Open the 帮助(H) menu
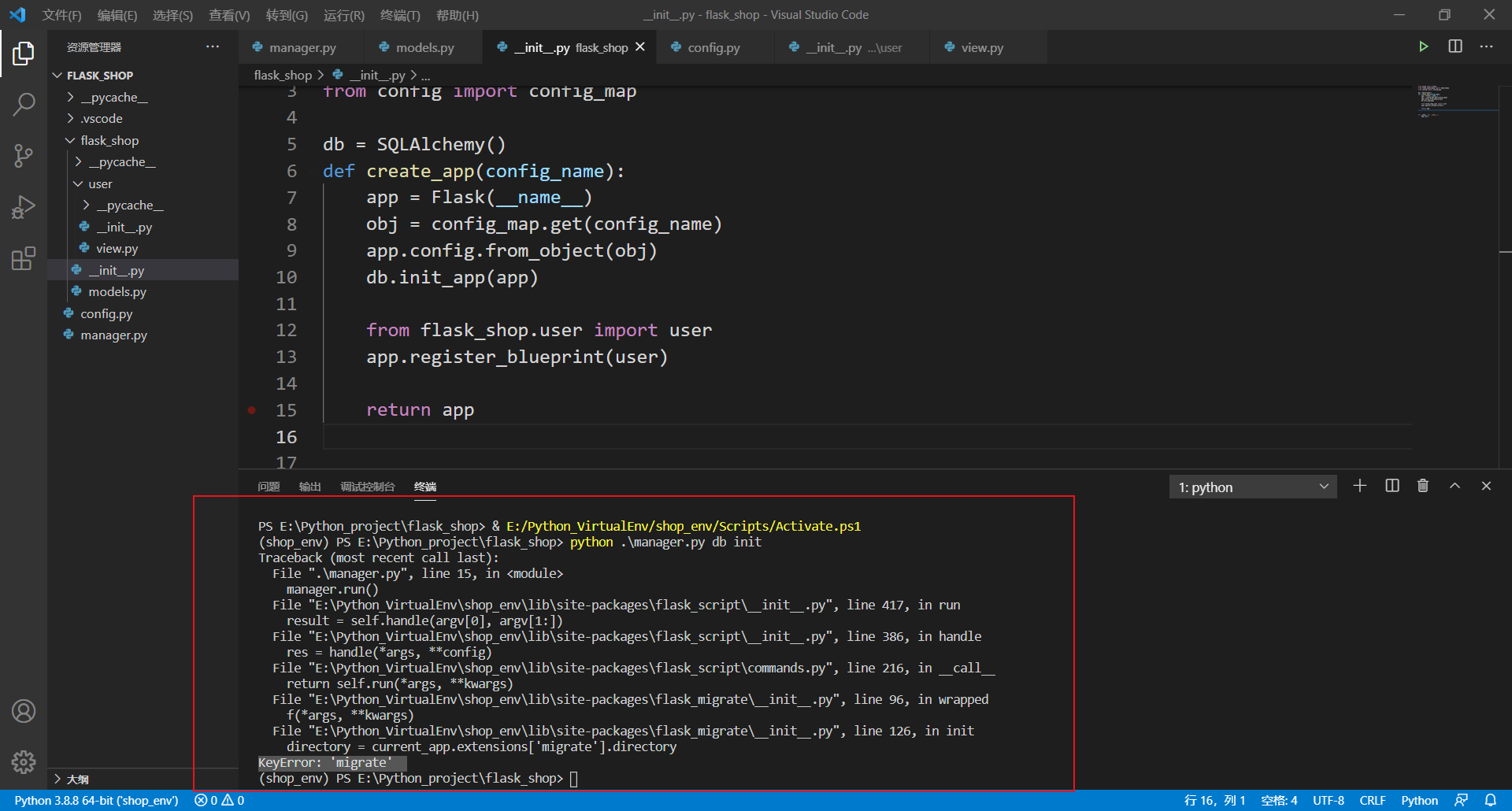The height and width of the screenshot is (811, 1512). point(457,15)
